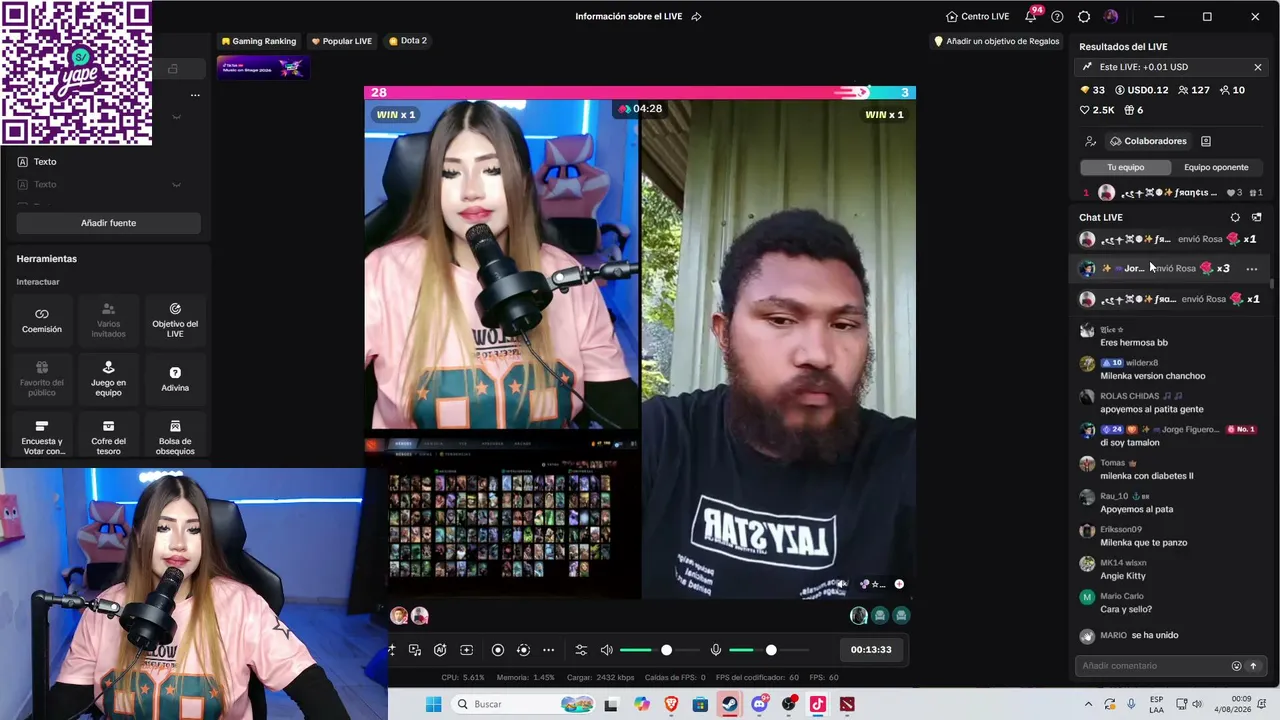Image resolution: width=1280 pixels, height=720 pixels.
Task: Open the help question-mark icon
Action: pyautogui.click(x=1057, y=16)
